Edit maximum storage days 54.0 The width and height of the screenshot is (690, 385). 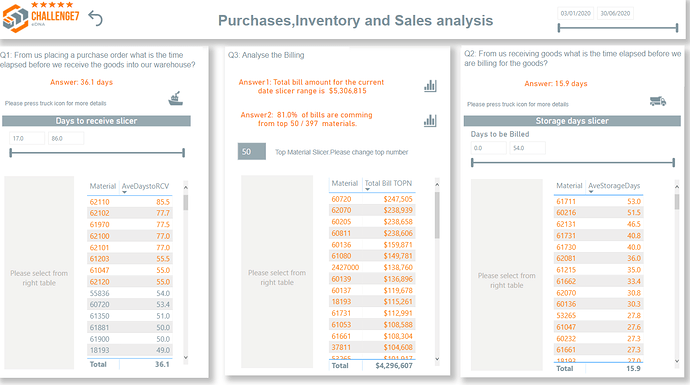pos(528,148)
